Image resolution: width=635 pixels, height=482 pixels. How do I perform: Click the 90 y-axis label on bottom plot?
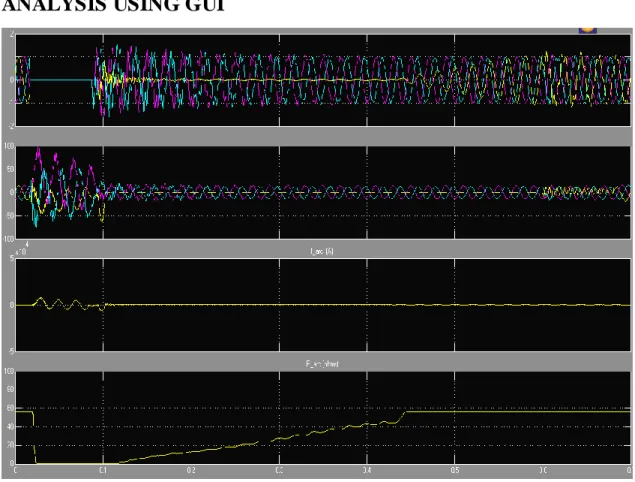10,389
